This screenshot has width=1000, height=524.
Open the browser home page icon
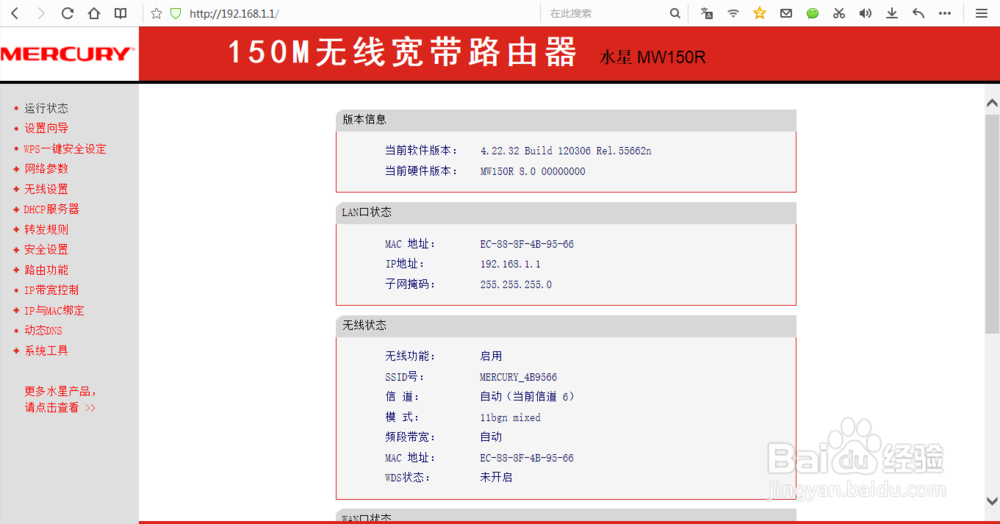point(94,13)
